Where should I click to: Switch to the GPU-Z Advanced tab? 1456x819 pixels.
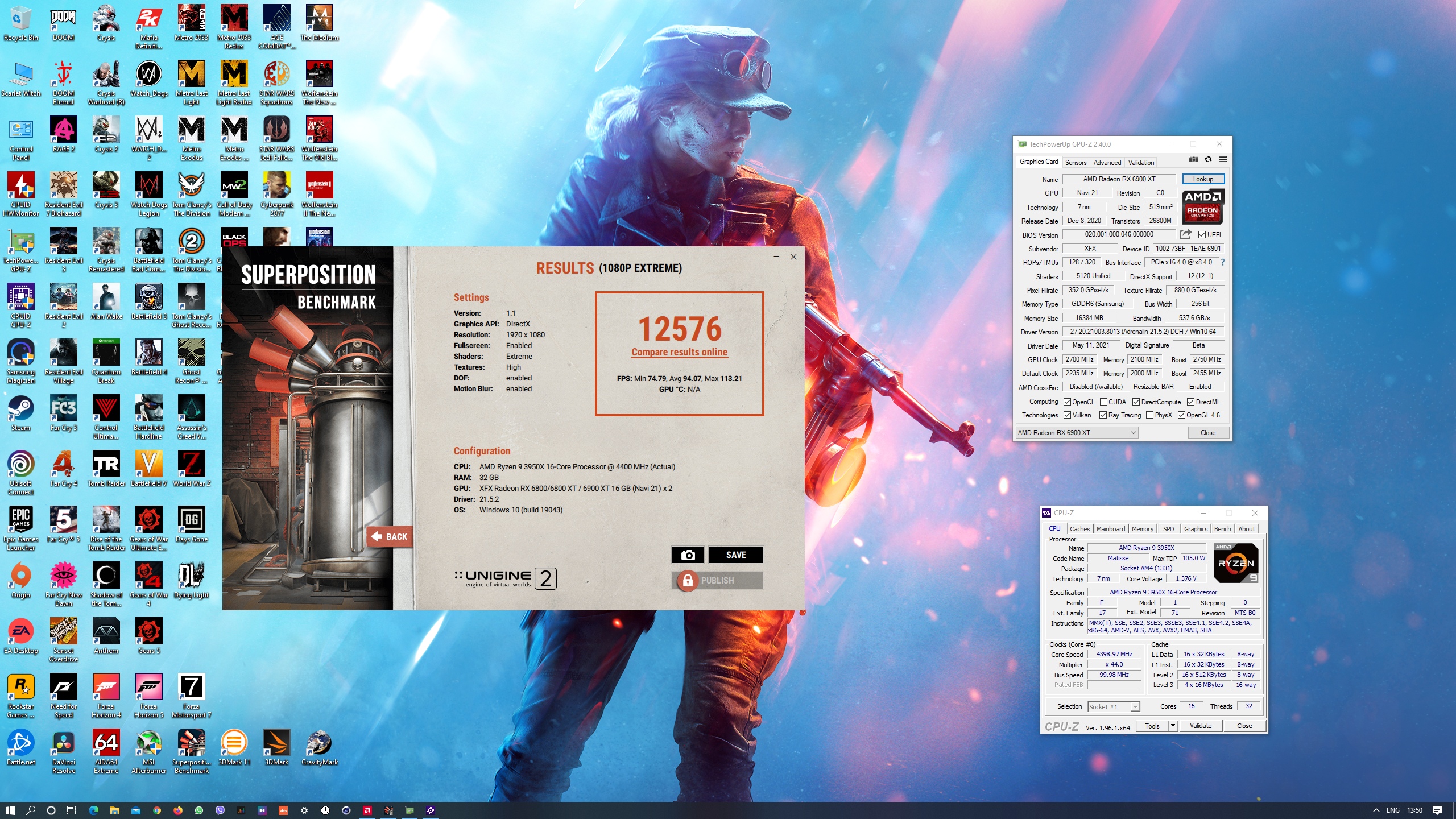pyautogui.click(x=1107, y=162)
